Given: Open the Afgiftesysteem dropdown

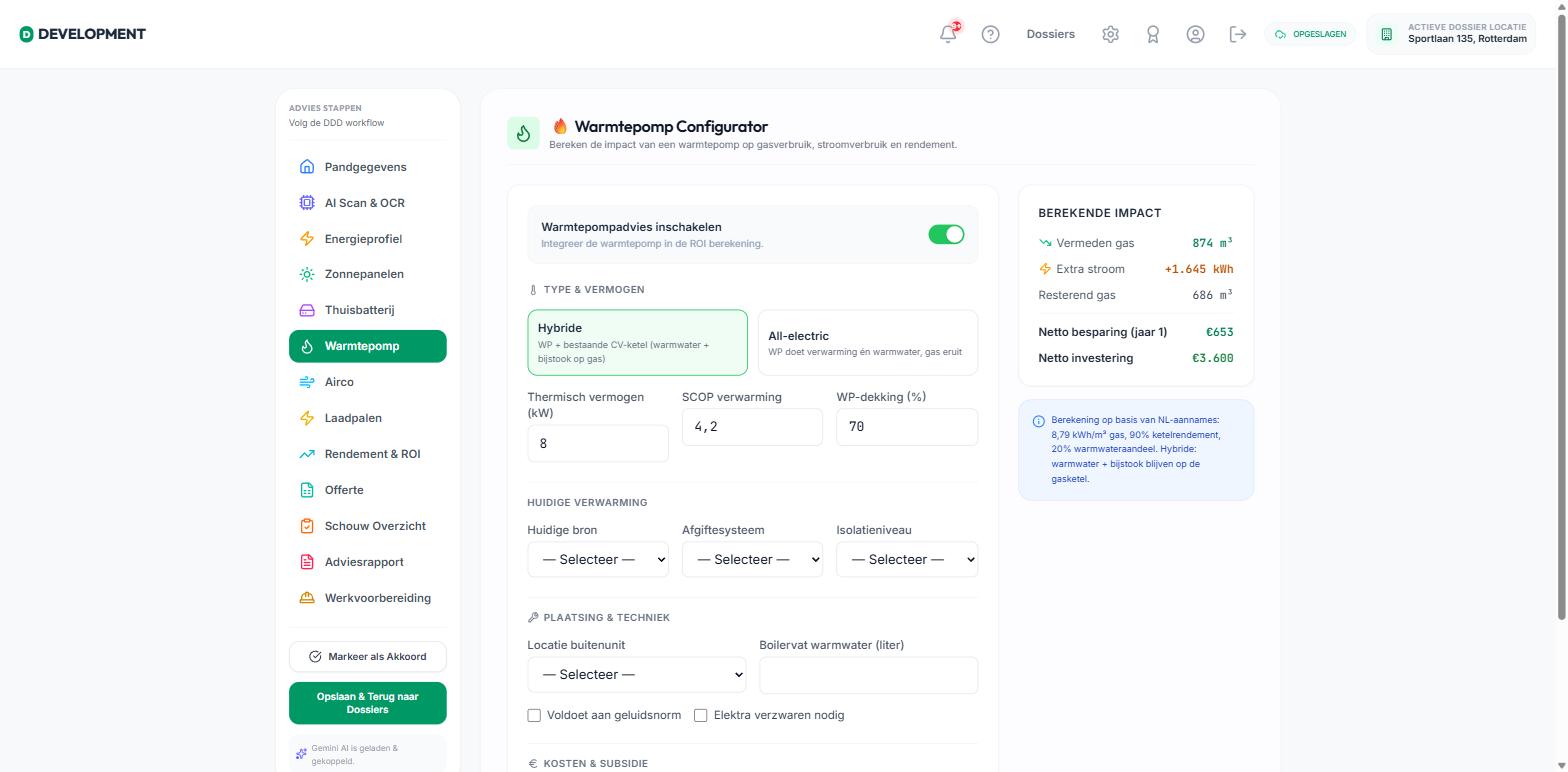Looking at the screenshot, I should point(752,559).
